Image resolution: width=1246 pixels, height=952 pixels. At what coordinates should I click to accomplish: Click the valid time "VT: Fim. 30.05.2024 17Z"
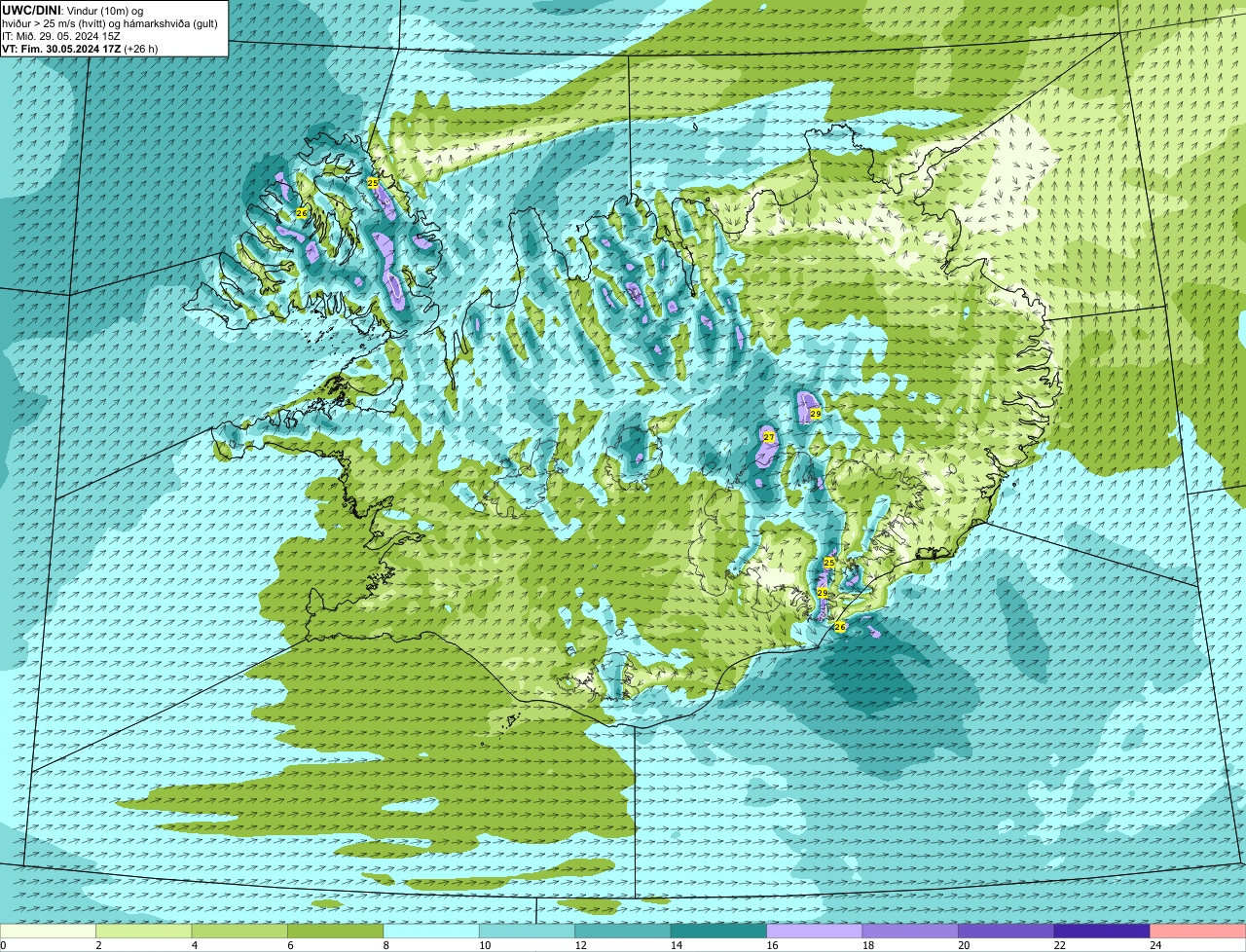tap(61, 49)
